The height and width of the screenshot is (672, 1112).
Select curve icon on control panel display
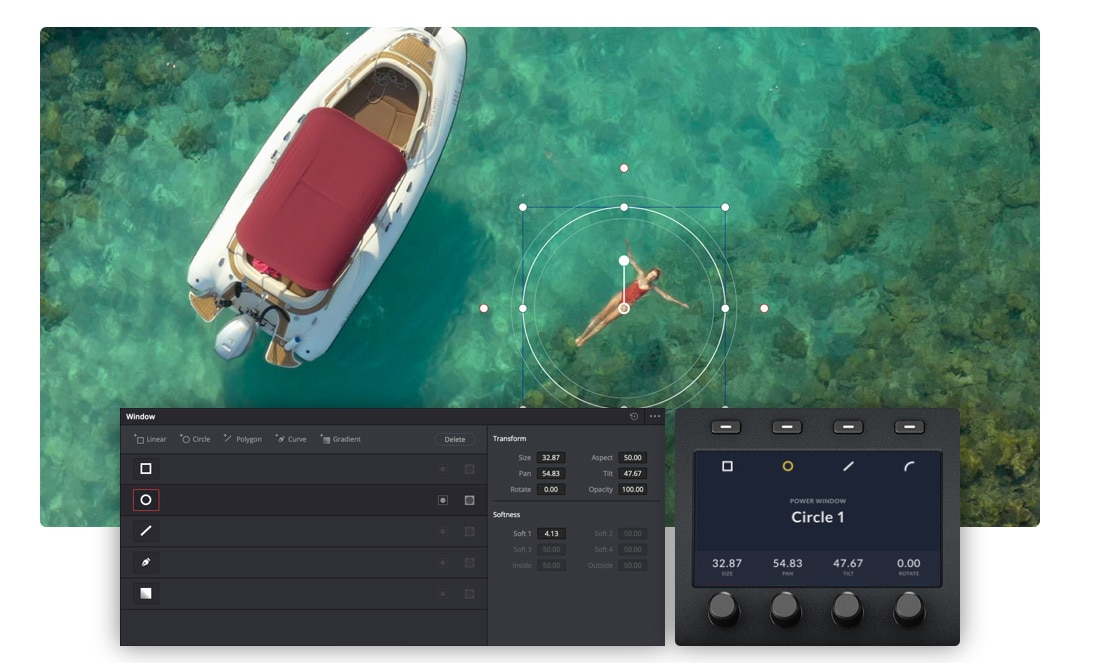(909, 466)
